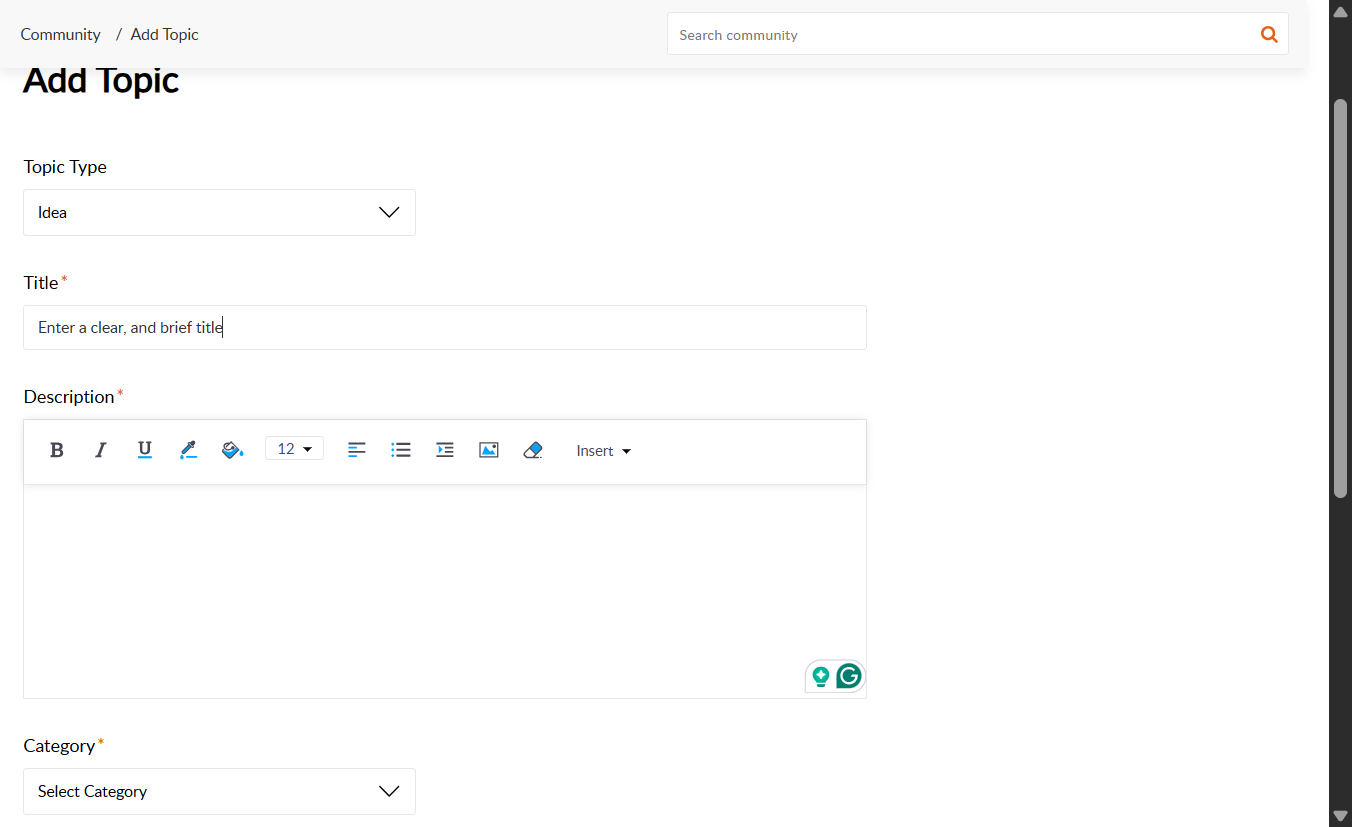Apply italic formatting to description text

100,450
